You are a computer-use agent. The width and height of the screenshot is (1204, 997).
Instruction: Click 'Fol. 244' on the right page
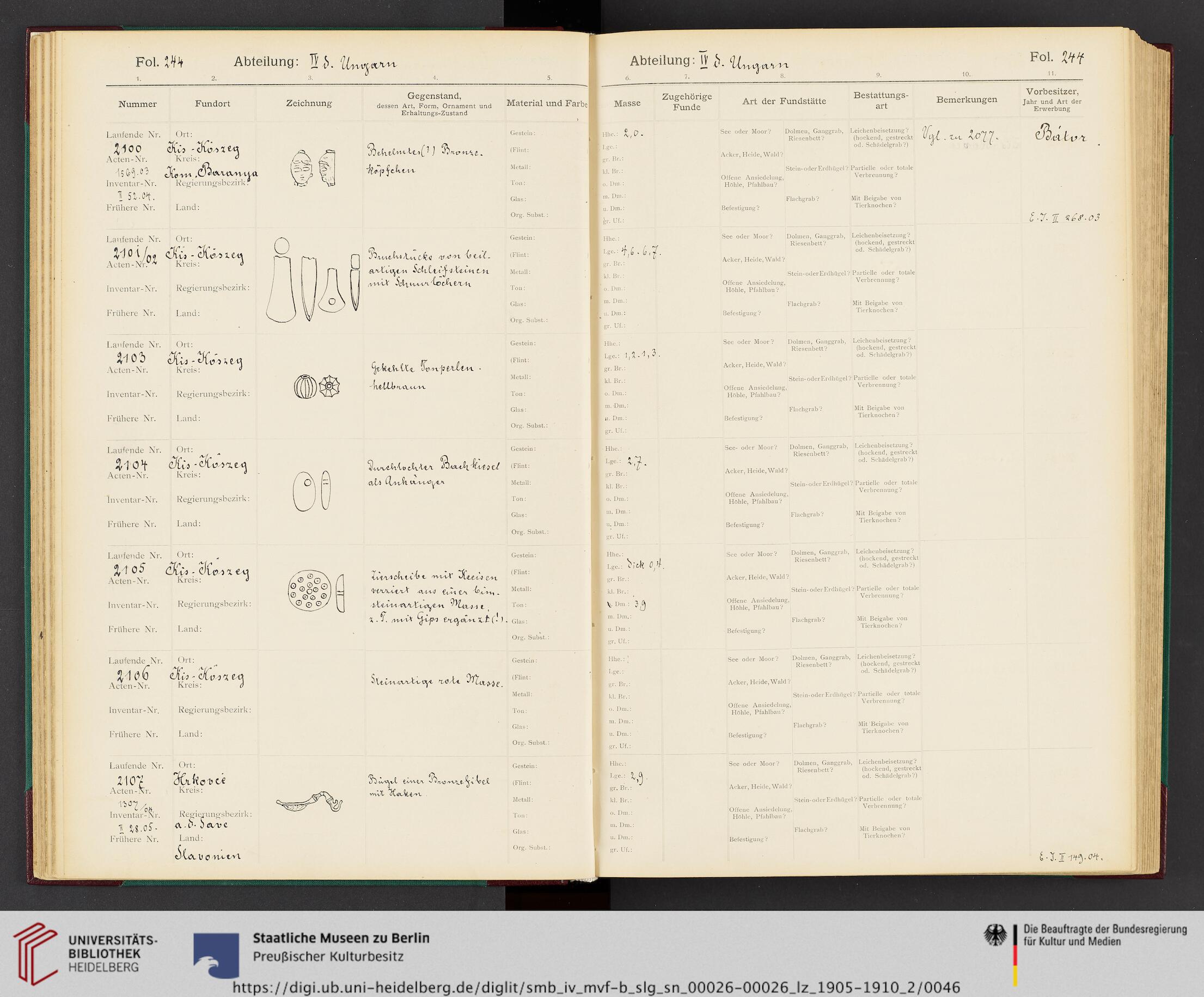pos(1056,57)
